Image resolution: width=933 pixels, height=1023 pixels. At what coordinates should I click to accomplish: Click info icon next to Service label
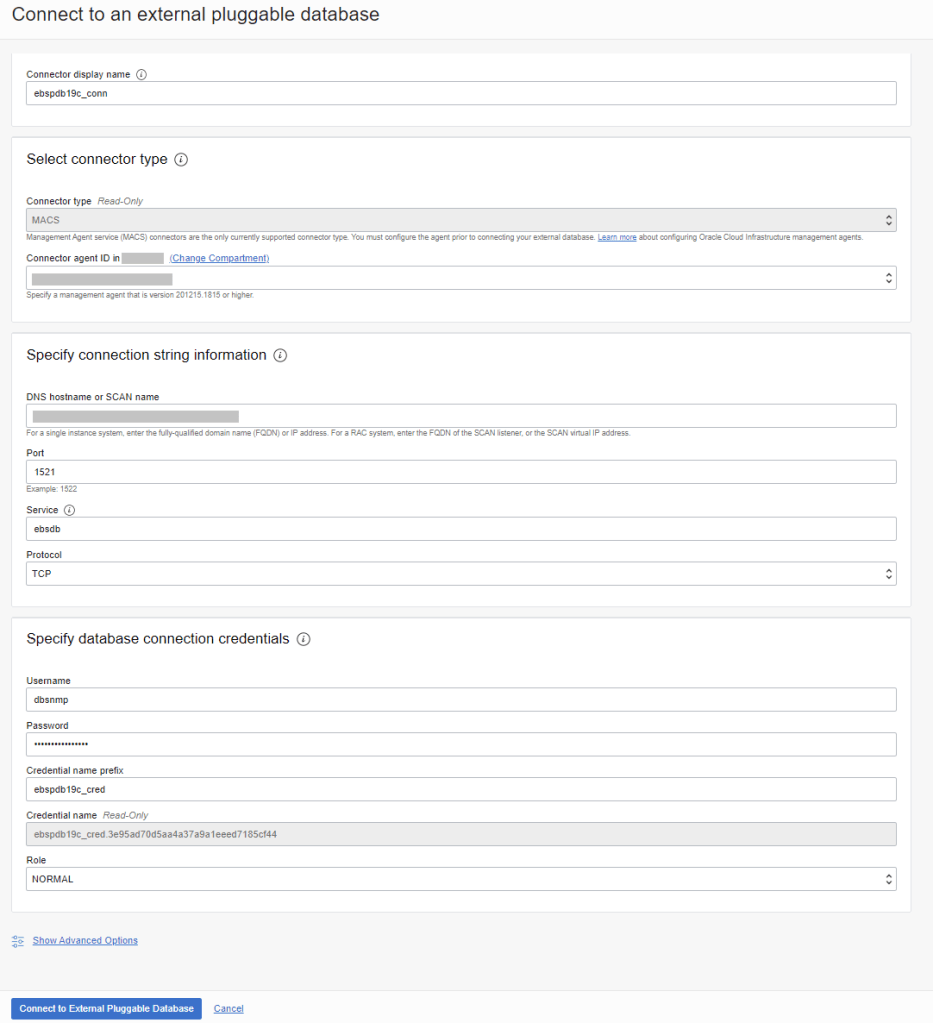coord(69,510)
